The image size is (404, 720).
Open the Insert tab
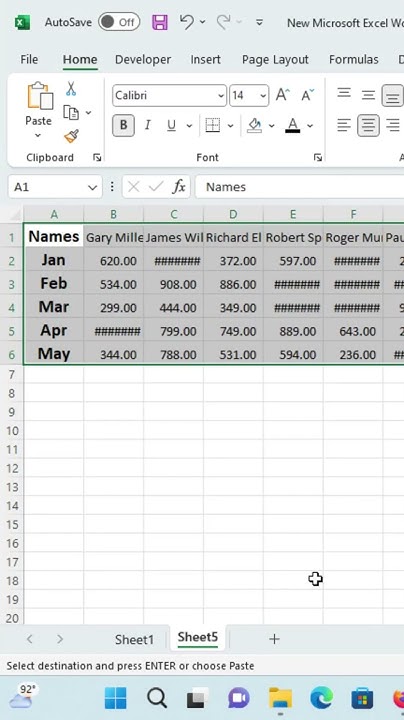click(x=205, y=59)
